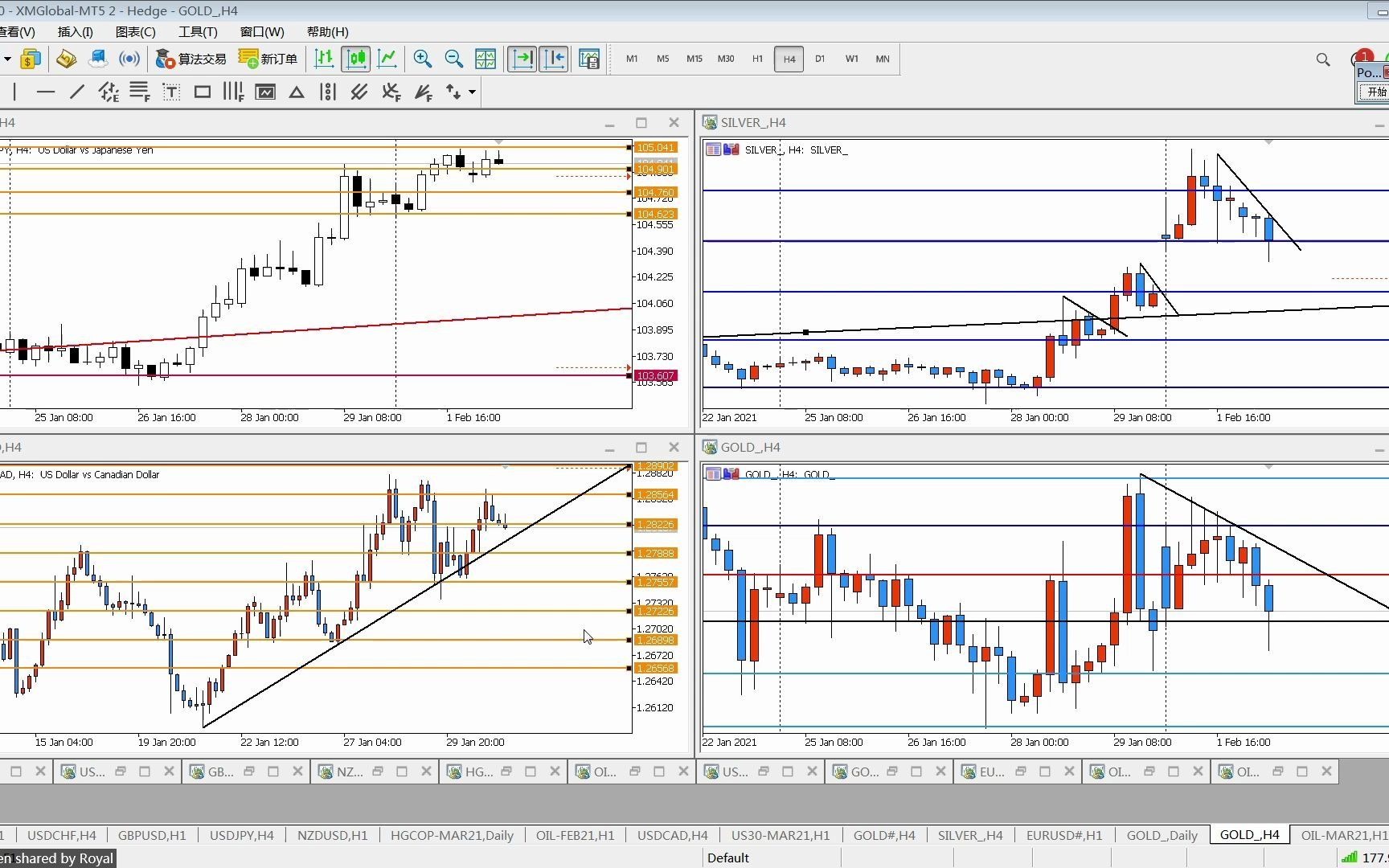Screen dimensions: 1389x868
Task: Switch to M30 timeframe
Action: click(726, 59)
